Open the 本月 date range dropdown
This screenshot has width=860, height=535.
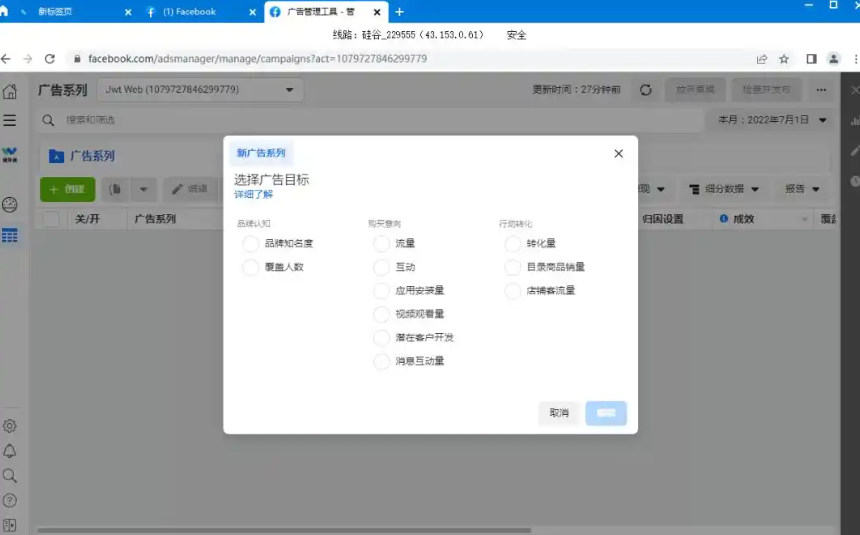click(x=772, y=120)
